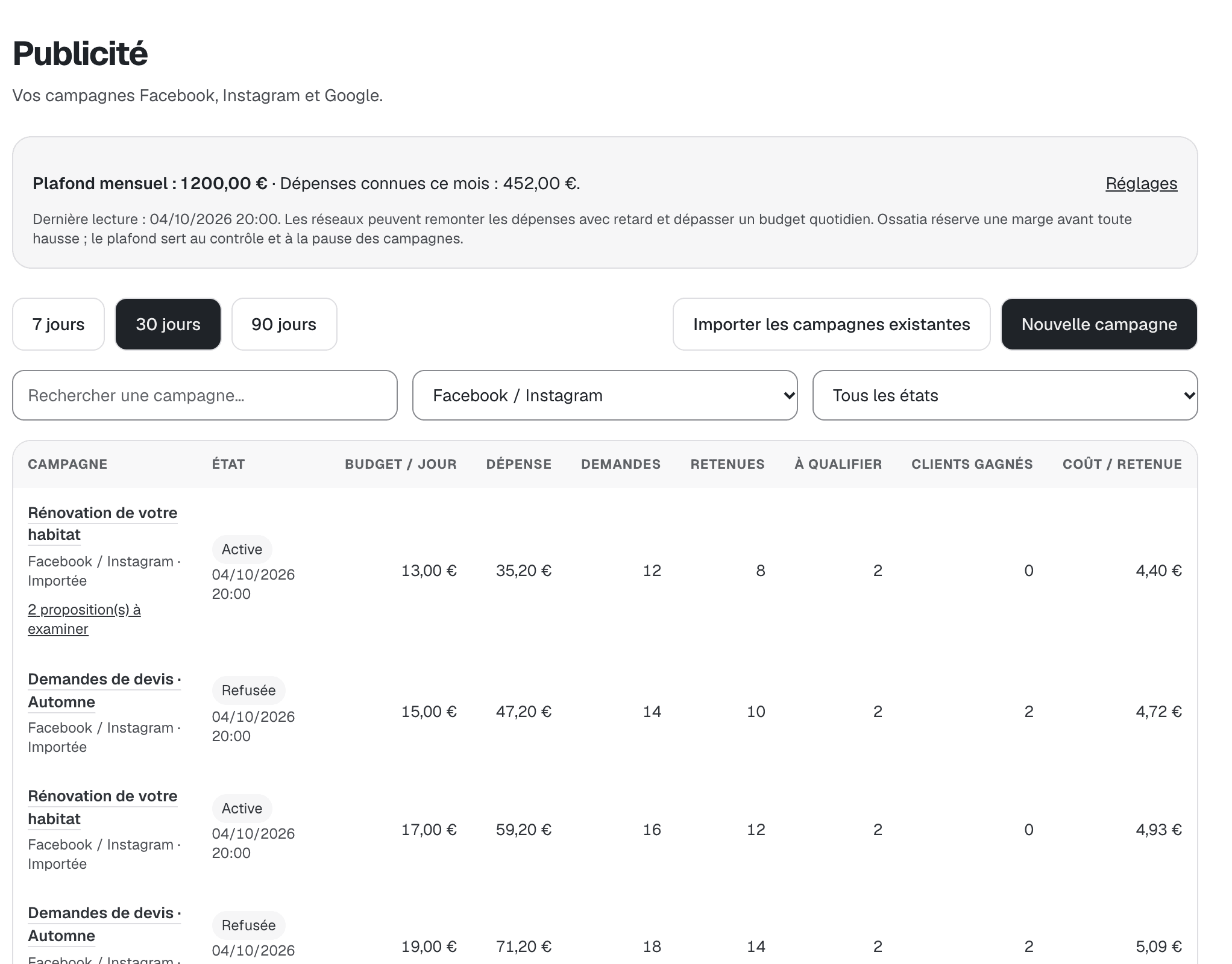The height and width of the screenshot is (964, 1232).
Task: Click the 5,09 € coût par retenue
Action: tap(1158, 947)
